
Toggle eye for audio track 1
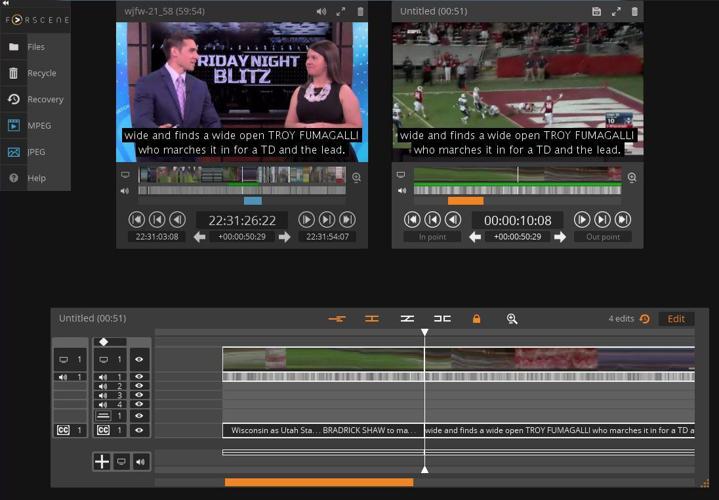139,377
